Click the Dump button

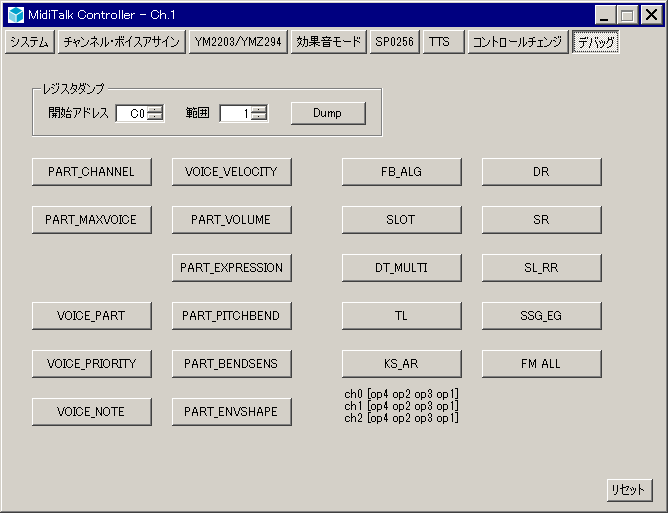pos(328,113)
